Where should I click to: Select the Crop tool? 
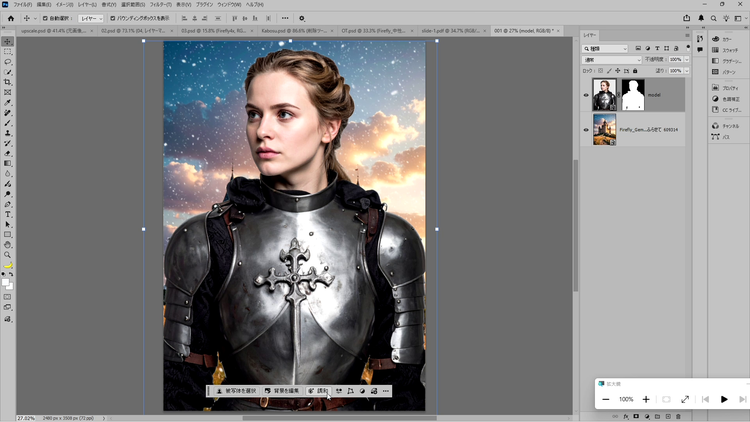8,82
